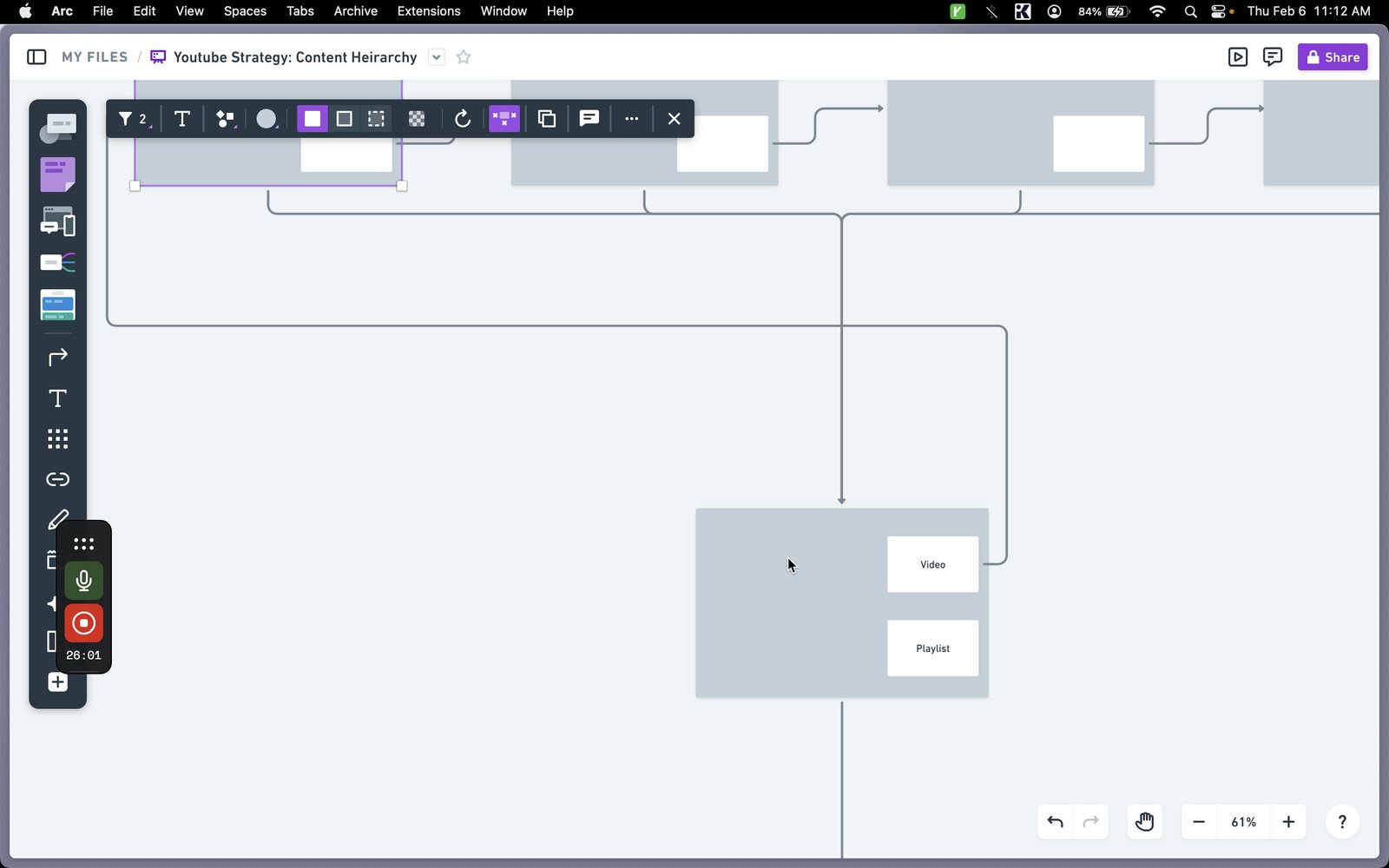Screen dimensions: 1389x868
Task: Start presentation mode play icon
Action: pyautogui.click(x=1238, y=57)
